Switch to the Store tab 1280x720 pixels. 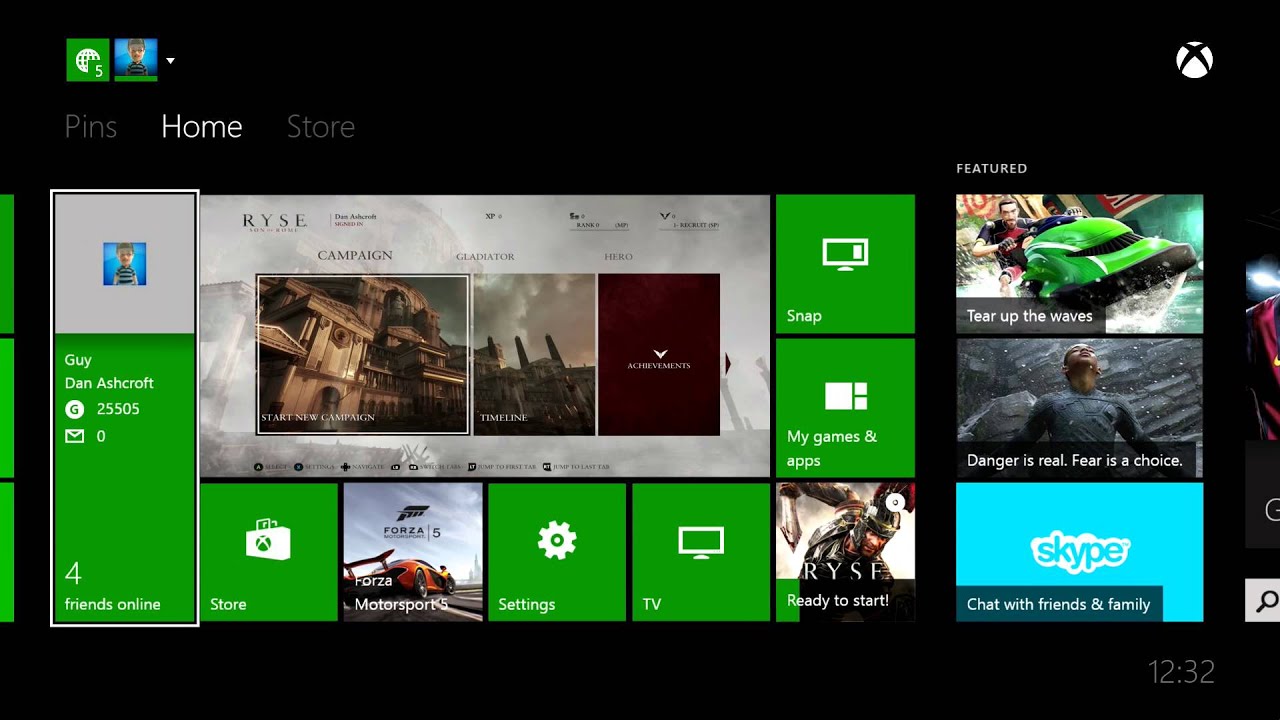[x=321, y=126]
